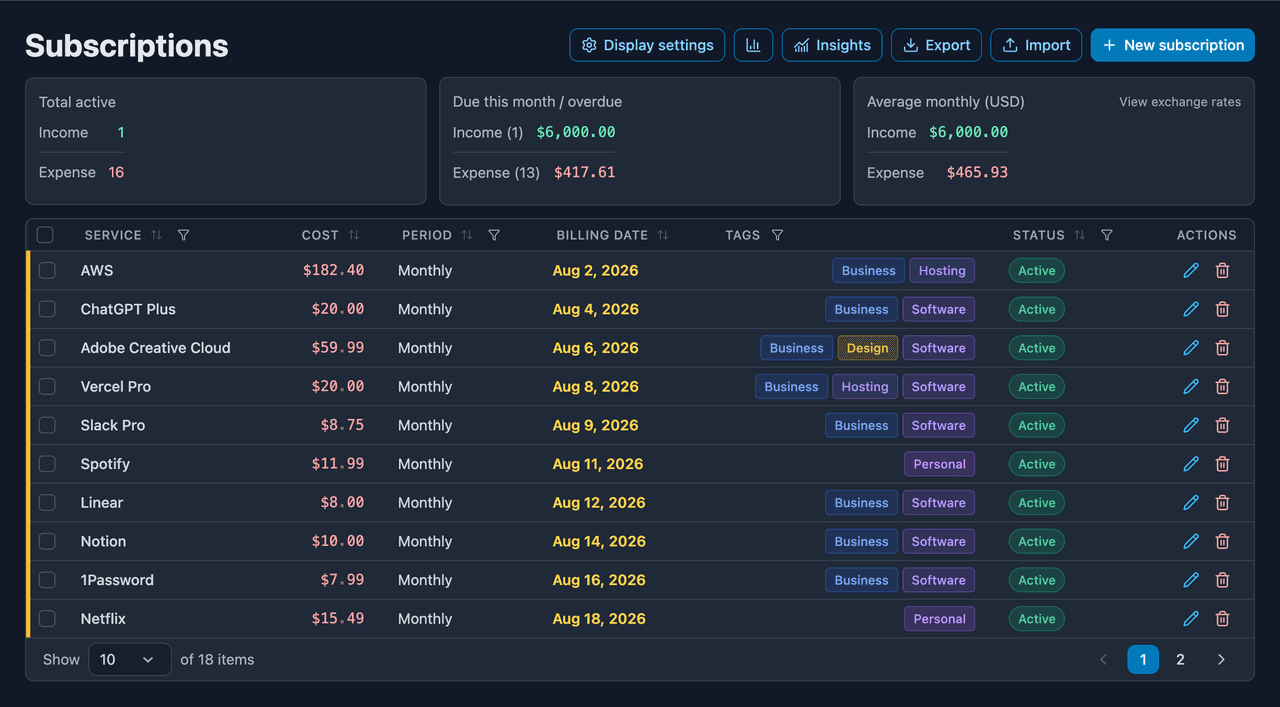Screen dimensions: 1280x707
Task: Delete the Netflix subscription
Action: 1222,619
